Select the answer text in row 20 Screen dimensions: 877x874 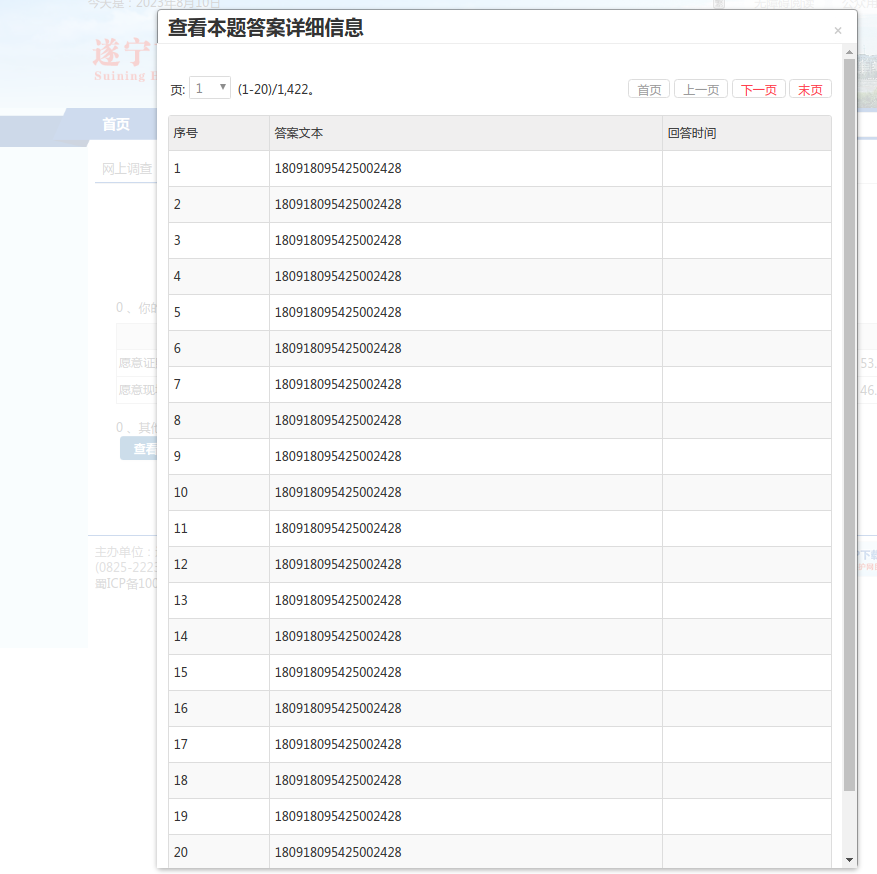point(338,853)
